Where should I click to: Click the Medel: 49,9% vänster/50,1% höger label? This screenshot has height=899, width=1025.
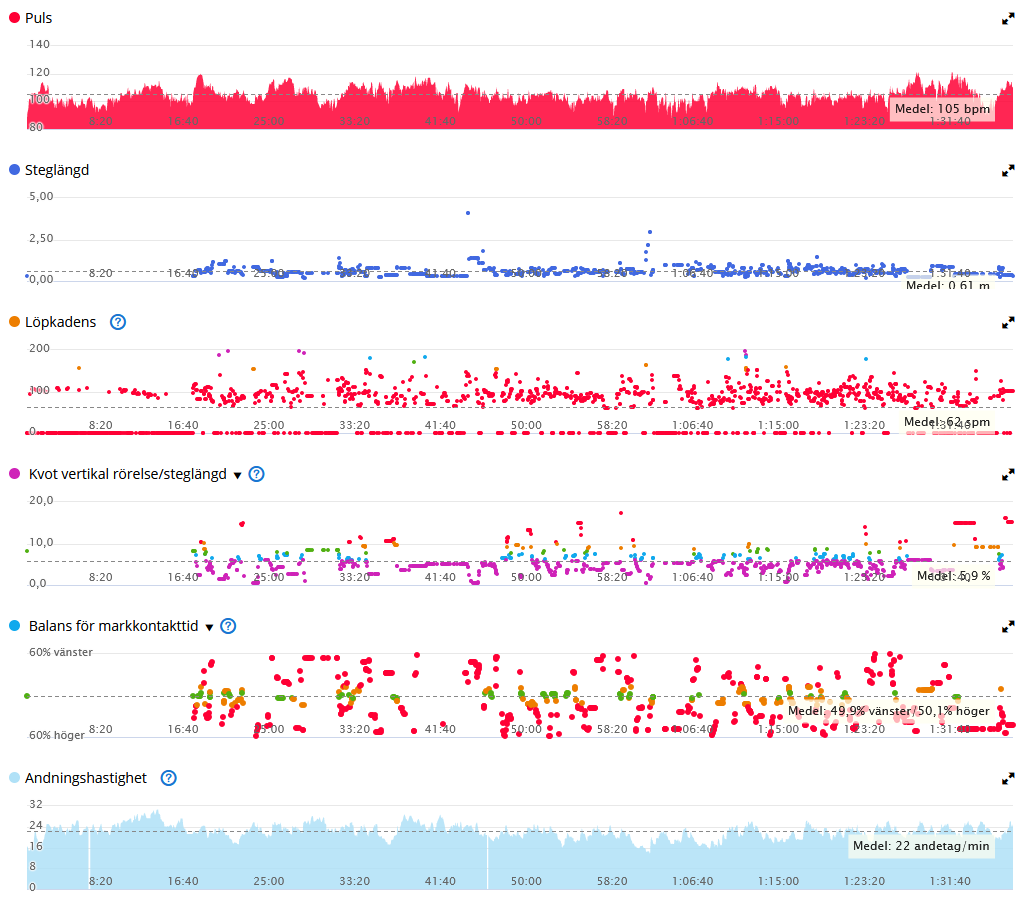(888, 711)
